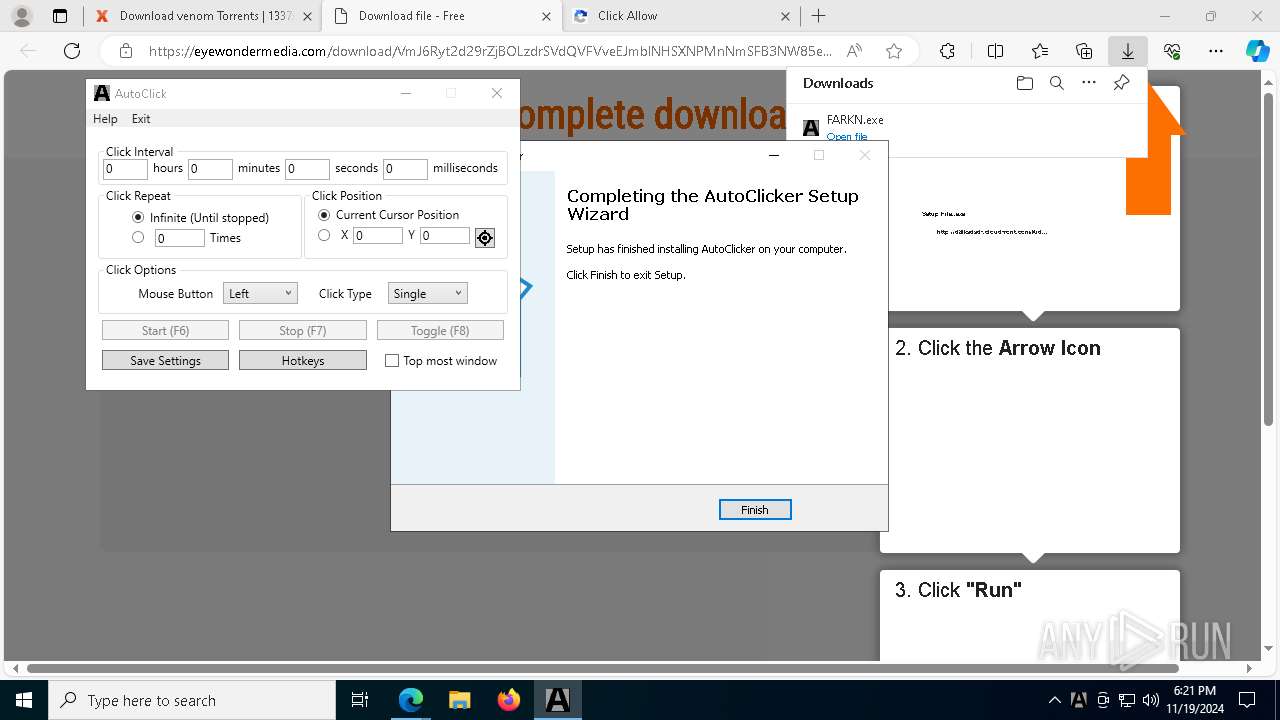Open AutoClick Help menu

[105, 118]
